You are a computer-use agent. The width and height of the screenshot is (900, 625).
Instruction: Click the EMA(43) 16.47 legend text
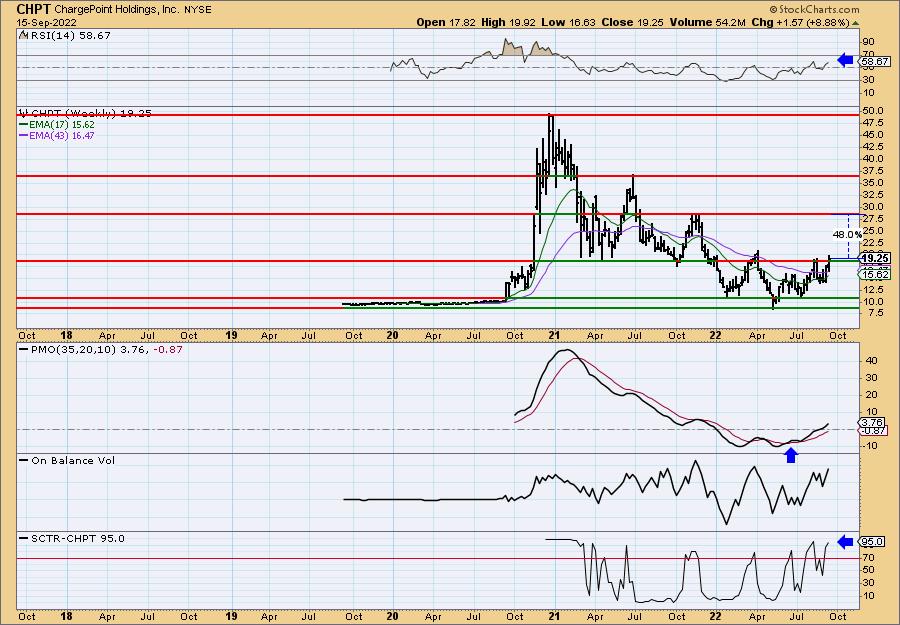tap(62, 136)
